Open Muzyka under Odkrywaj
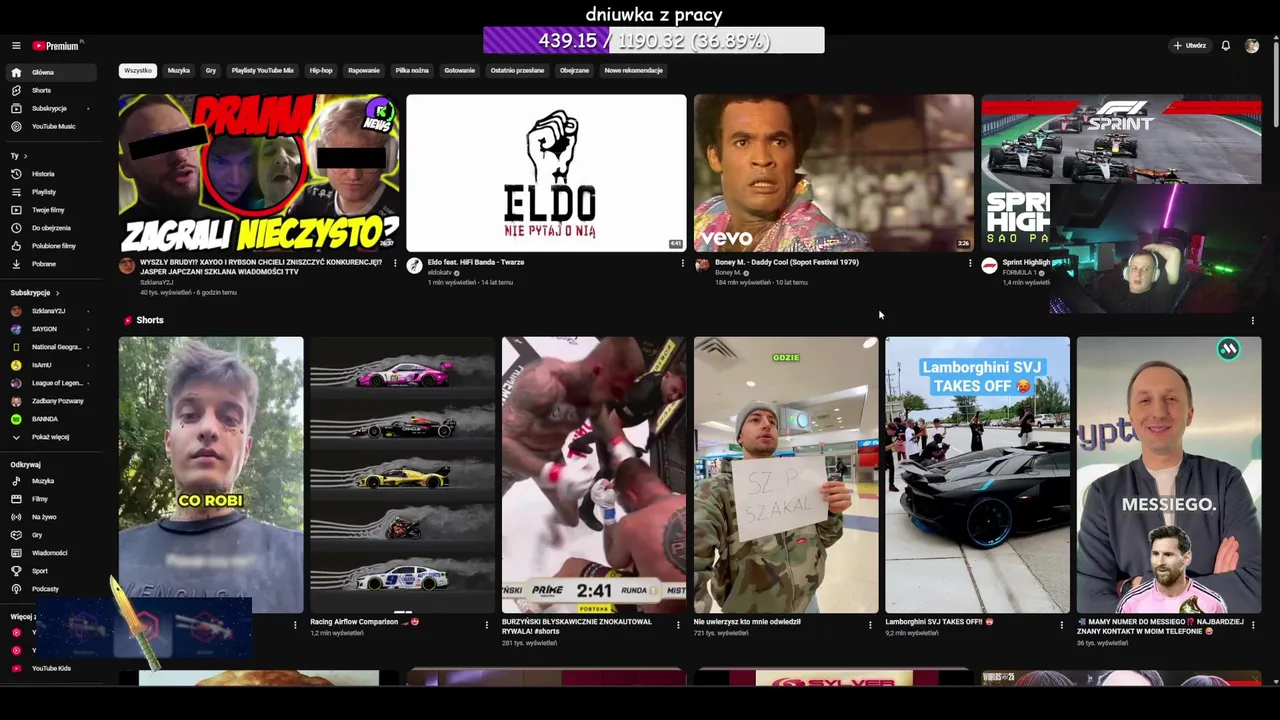The image size is (1280, 720). (x=52, y=481)
